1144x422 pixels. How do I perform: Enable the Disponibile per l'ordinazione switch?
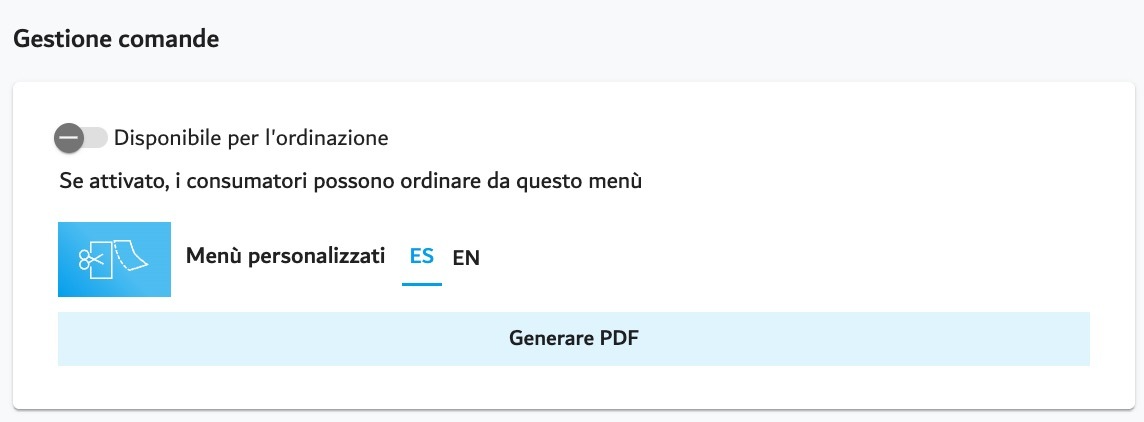[81, 137]
